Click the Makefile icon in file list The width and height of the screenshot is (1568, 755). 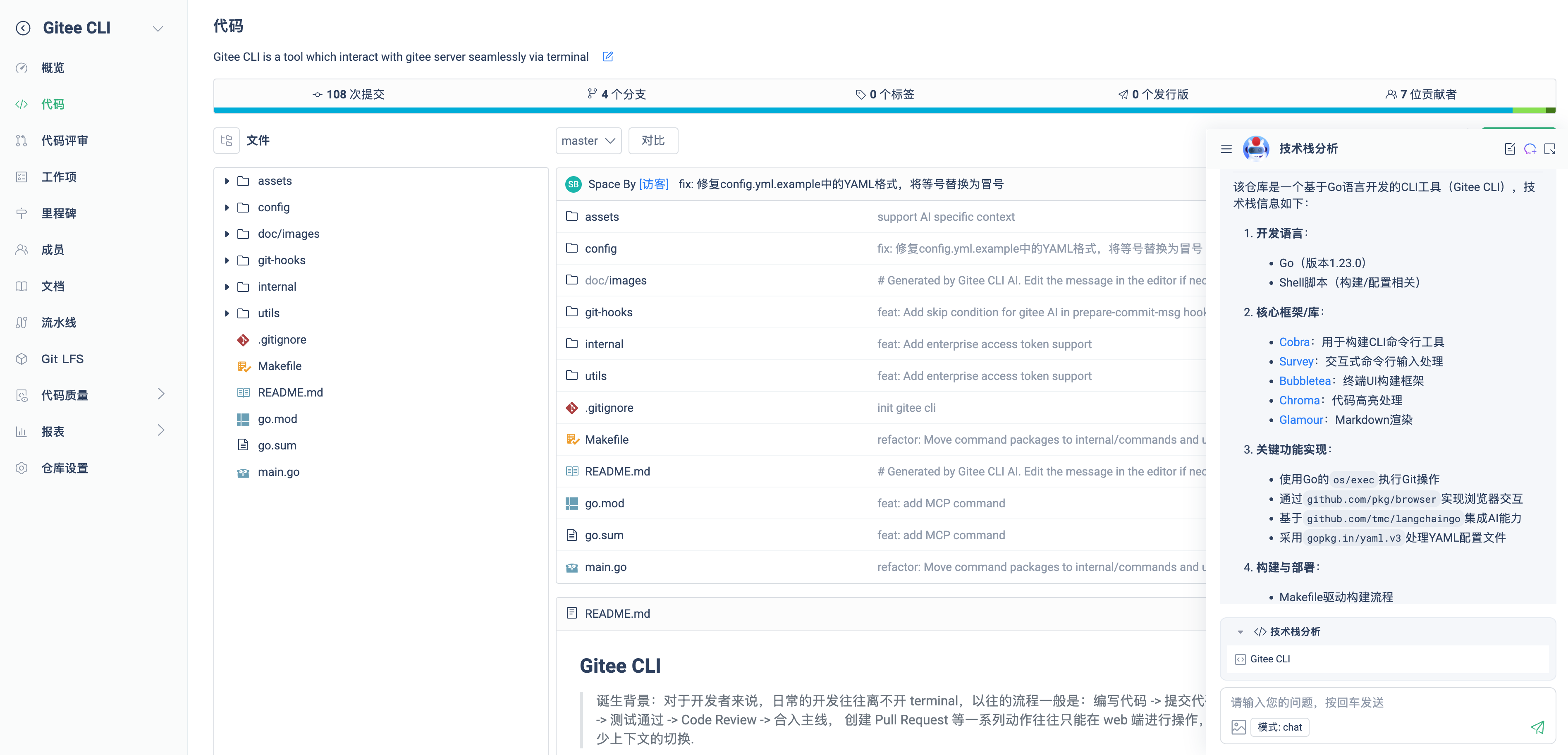[x=572, y=440]
